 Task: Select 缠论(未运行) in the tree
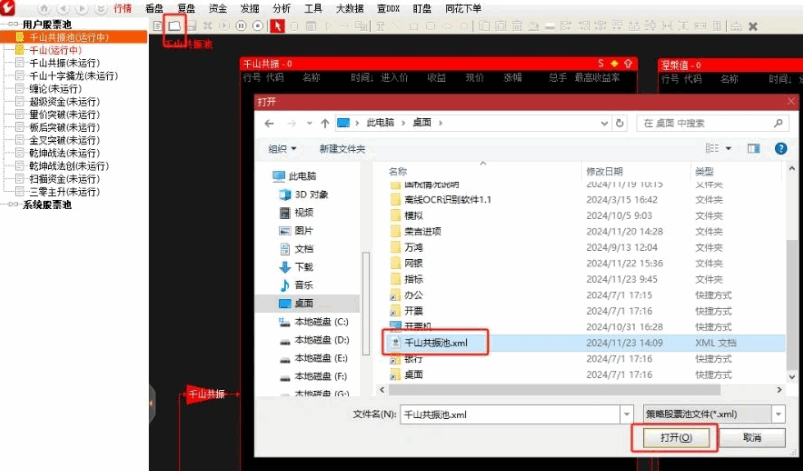55,89
